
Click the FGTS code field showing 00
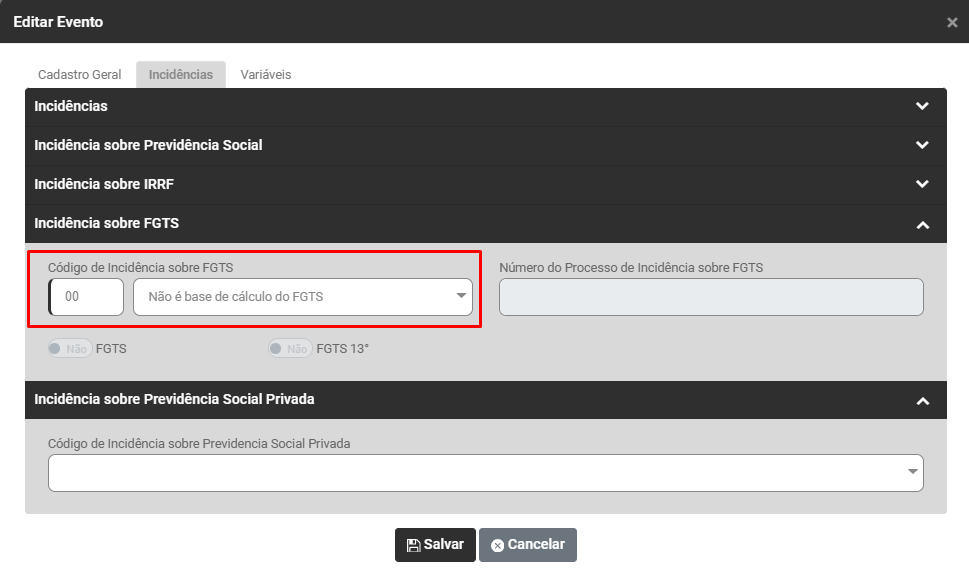click(86, 297)
